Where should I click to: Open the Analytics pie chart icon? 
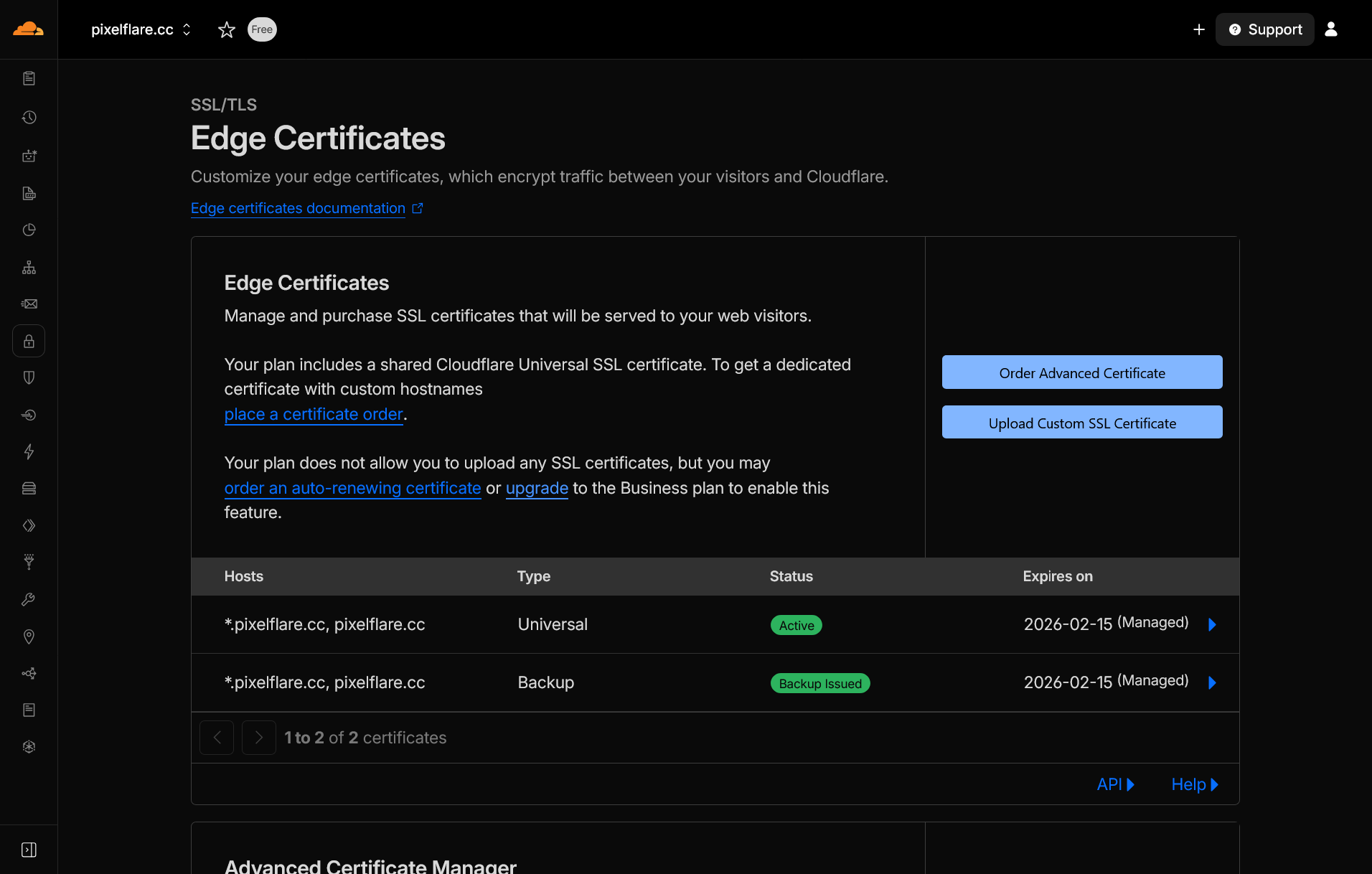coord(29,230)
